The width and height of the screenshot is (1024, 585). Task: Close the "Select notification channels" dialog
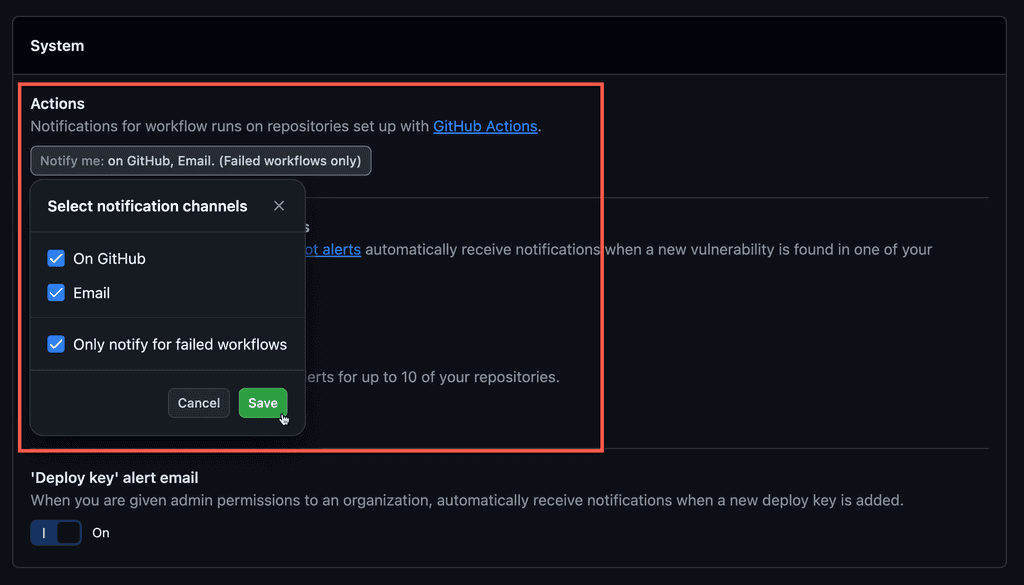(x=279, y=206)
